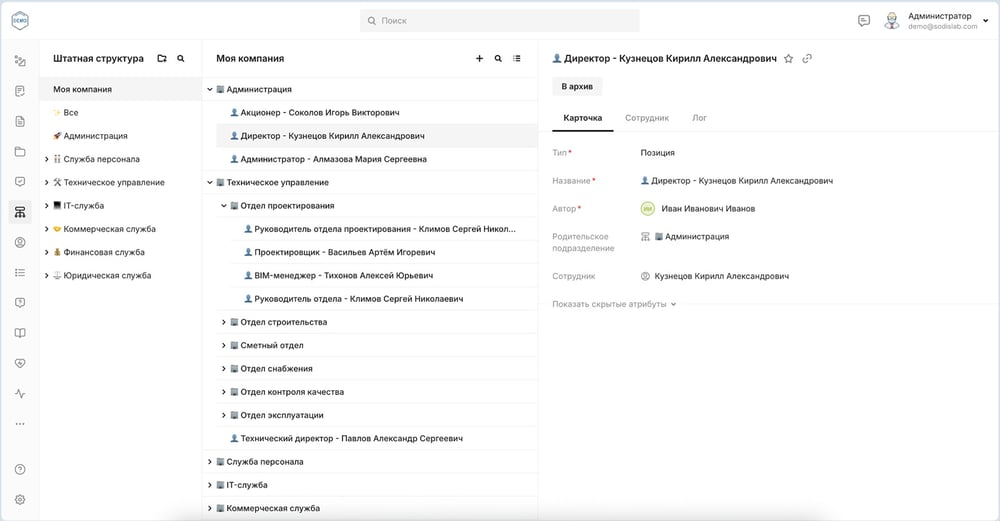Viewport: 1000px width, 521px height.
Task: Click the Administrator avatar icon
Action: tap(892, 20)
